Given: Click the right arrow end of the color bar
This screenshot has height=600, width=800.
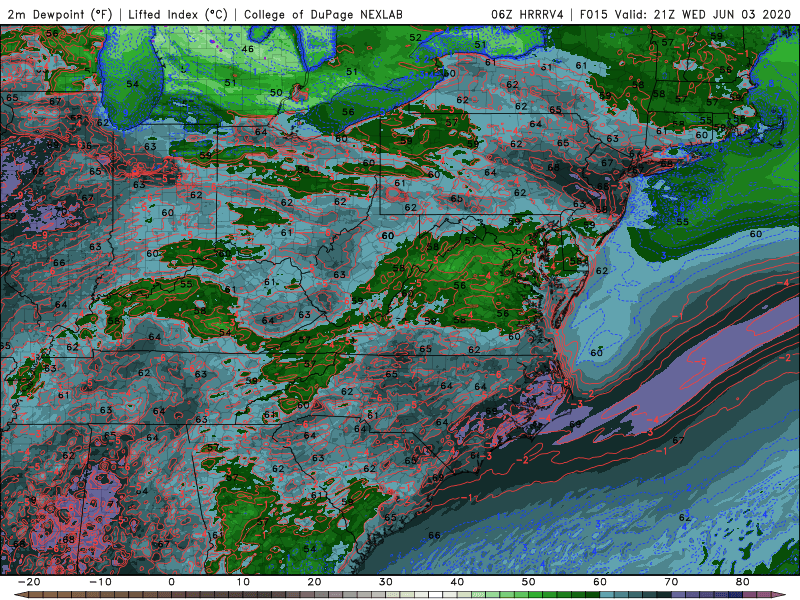Looking at the screenshot, I should (x=780, y=595).
